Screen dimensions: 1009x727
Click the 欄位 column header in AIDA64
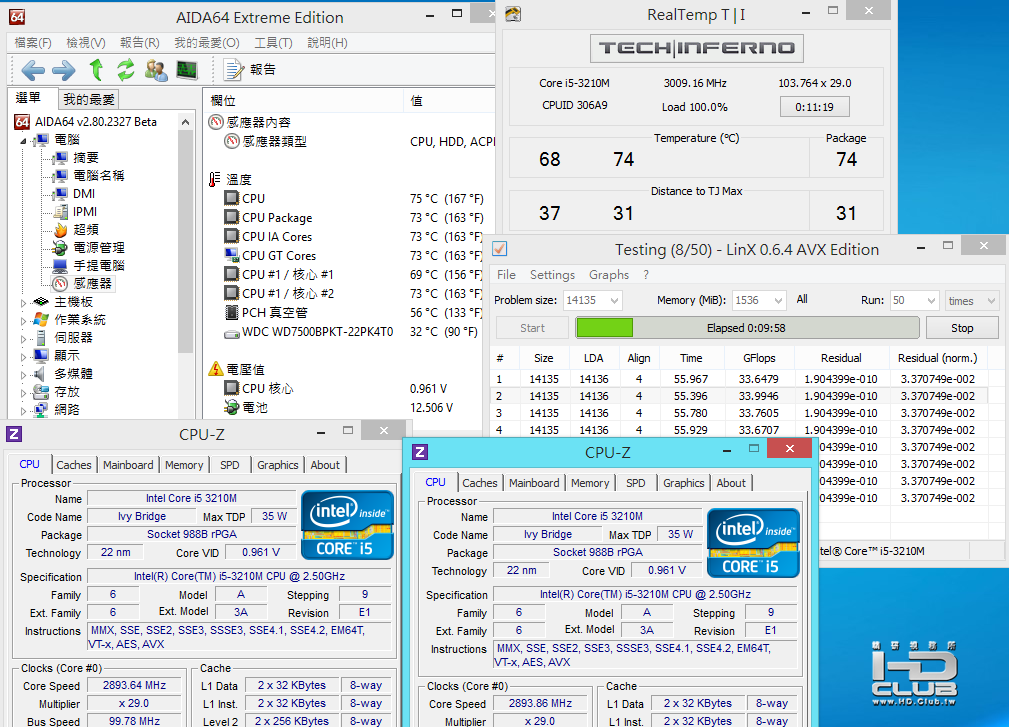[x=304, y=100]
